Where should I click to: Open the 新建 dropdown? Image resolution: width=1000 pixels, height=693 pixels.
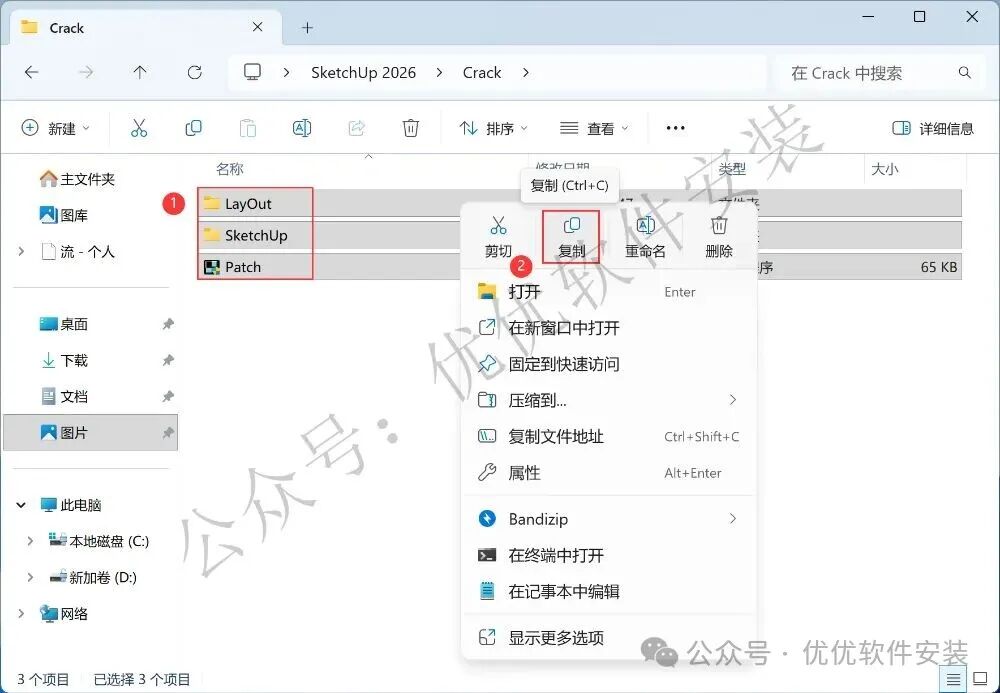[x=55, y=128]
